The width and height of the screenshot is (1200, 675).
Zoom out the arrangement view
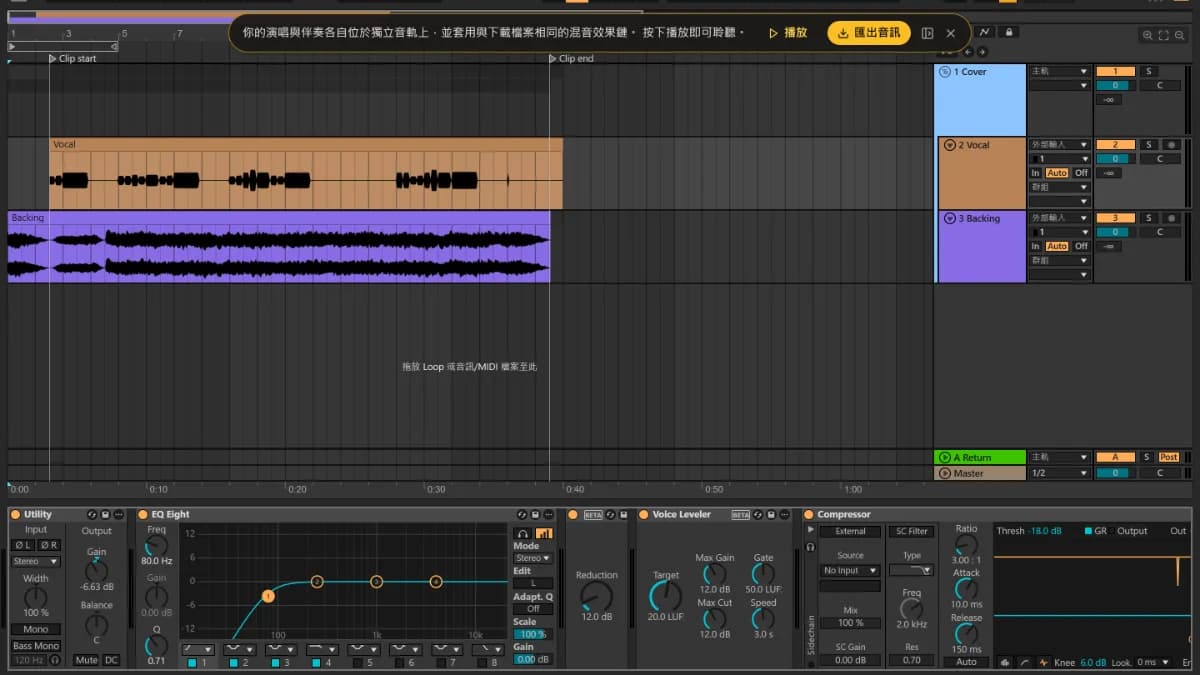1180,36
